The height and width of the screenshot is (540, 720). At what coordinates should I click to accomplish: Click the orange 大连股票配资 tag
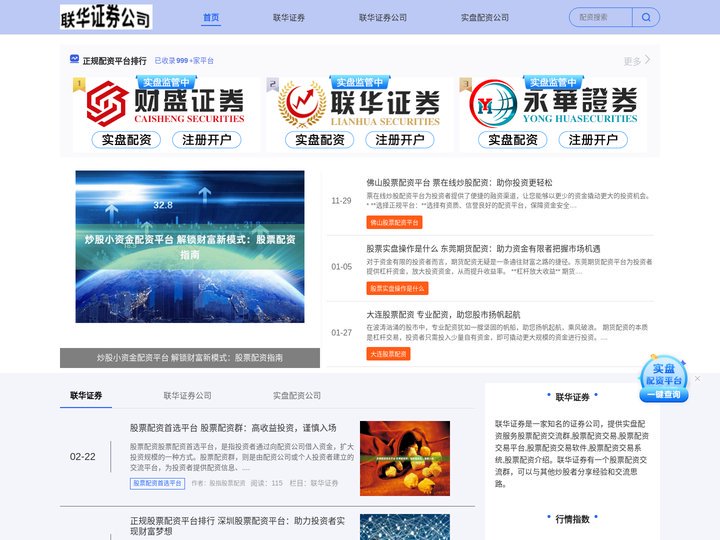click(388, 354)
